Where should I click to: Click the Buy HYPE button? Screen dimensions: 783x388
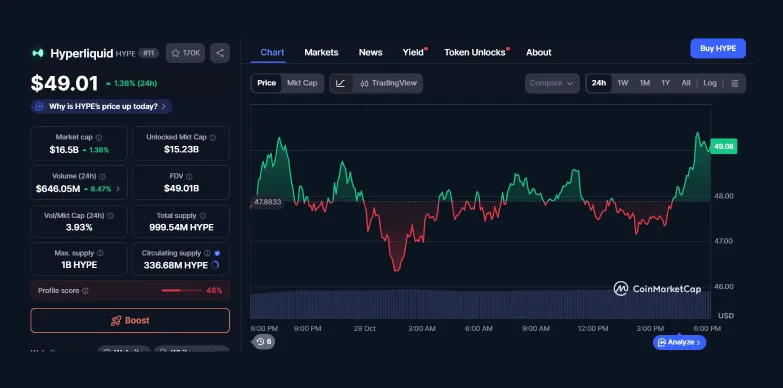[718, 48]
